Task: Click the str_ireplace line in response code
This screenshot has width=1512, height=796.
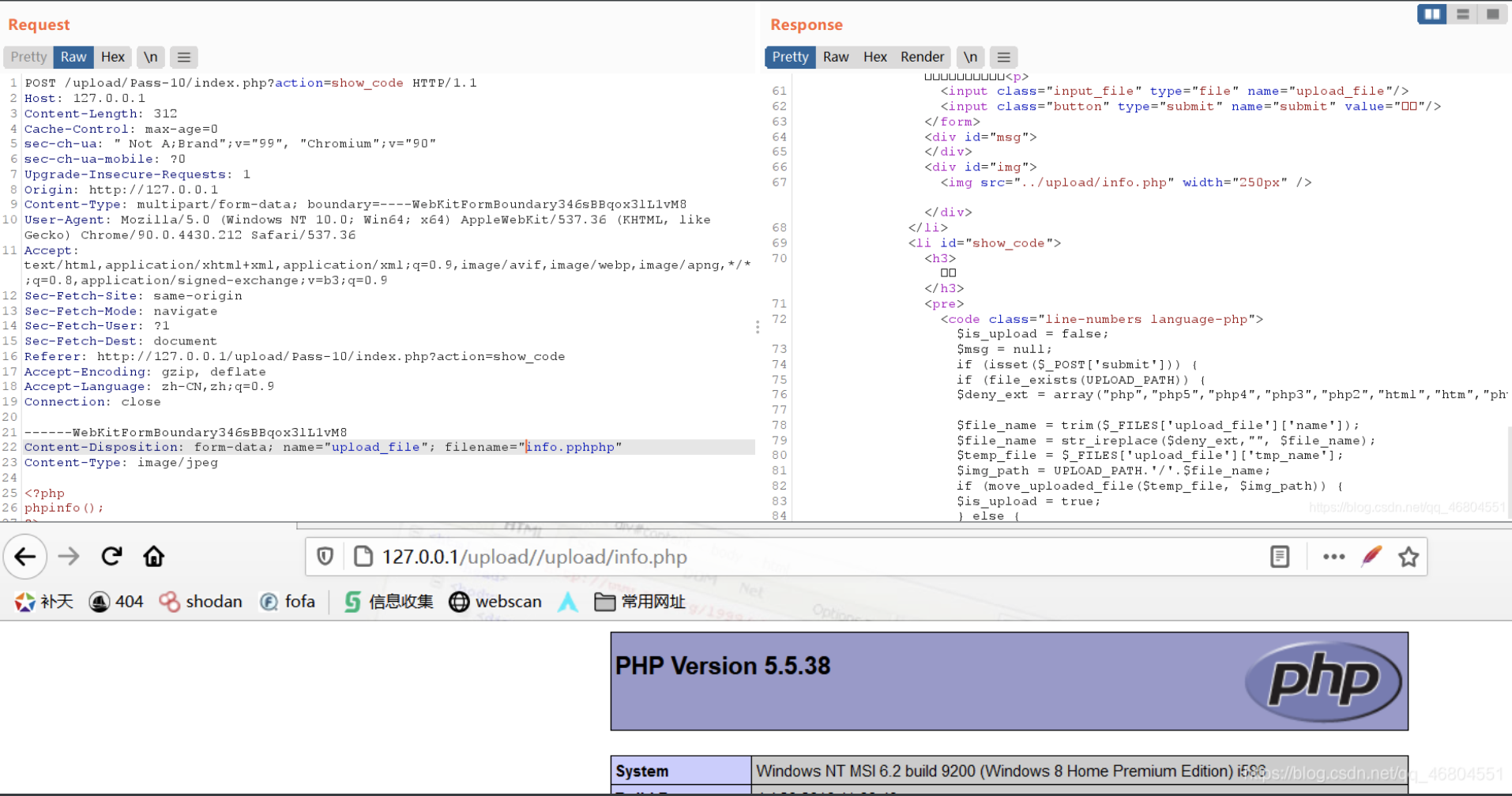Action: click(1166, 441)
